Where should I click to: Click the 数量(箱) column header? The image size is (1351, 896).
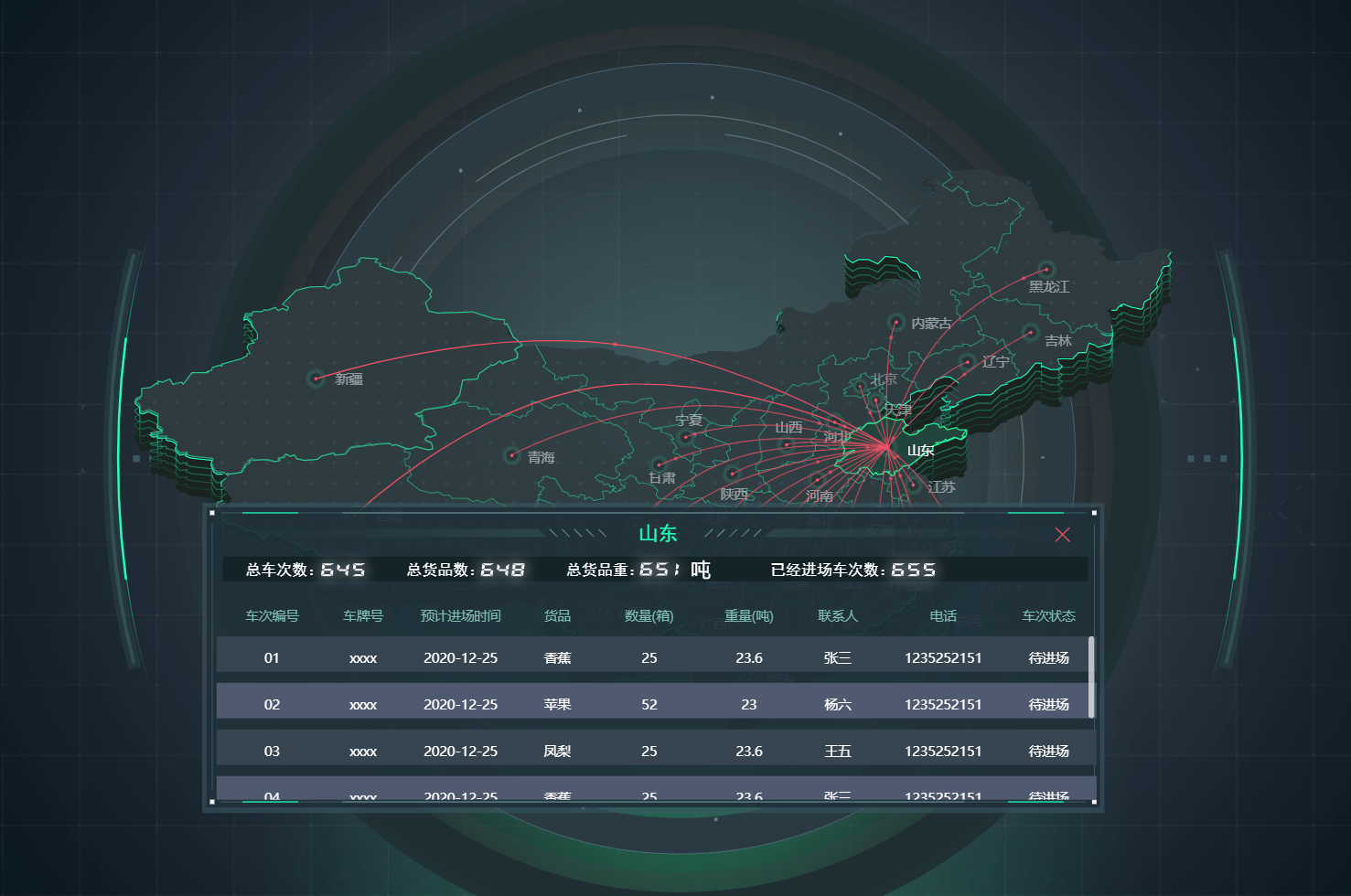(649, 615)
